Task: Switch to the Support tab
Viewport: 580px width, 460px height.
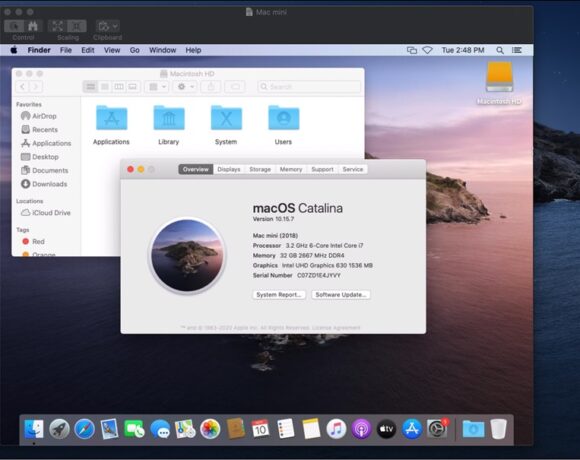Action: coord(322,169)
